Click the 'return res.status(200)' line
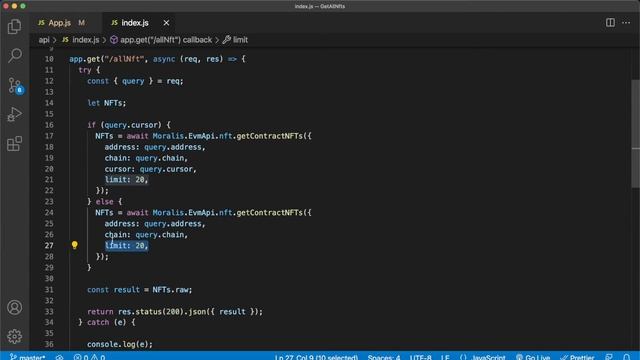 pos(175,311)
